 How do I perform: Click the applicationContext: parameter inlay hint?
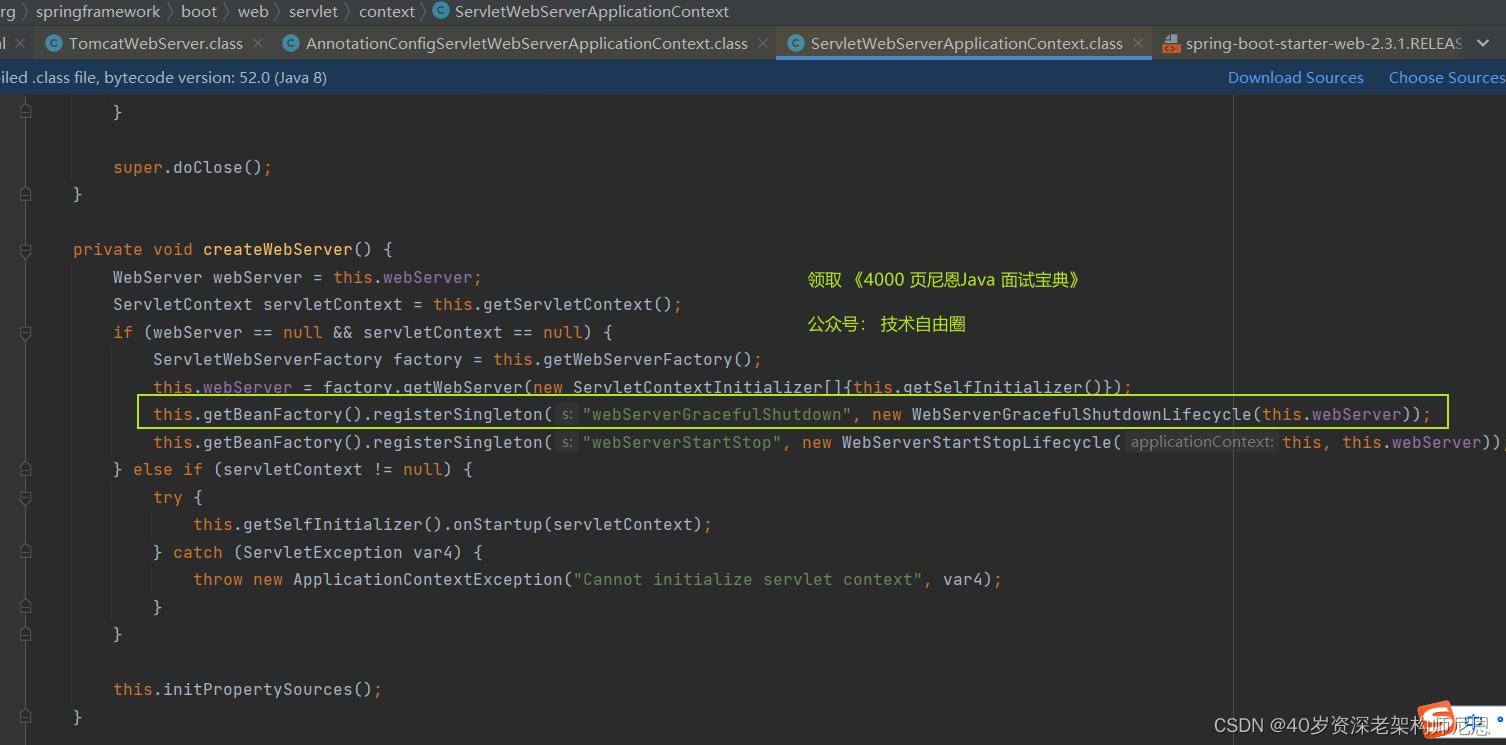coord(1201,442)
